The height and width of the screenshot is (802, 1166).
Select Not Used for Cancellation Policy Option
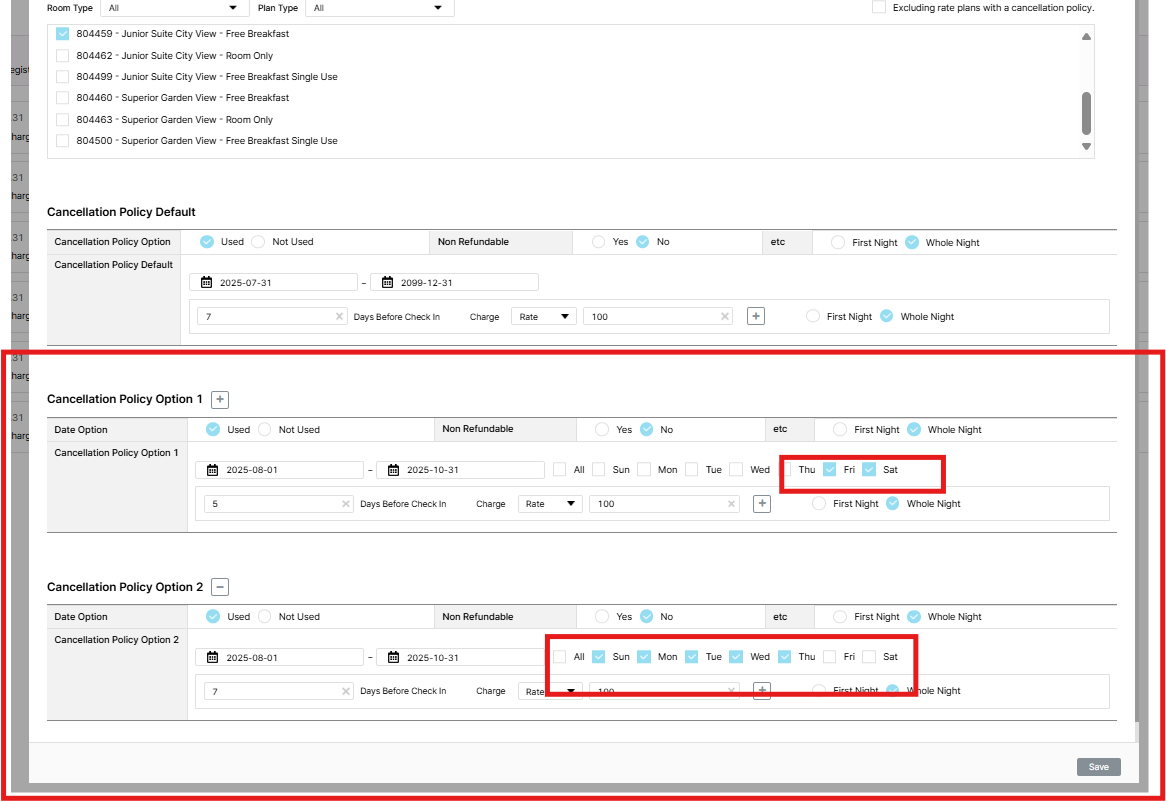click(258, 242)
